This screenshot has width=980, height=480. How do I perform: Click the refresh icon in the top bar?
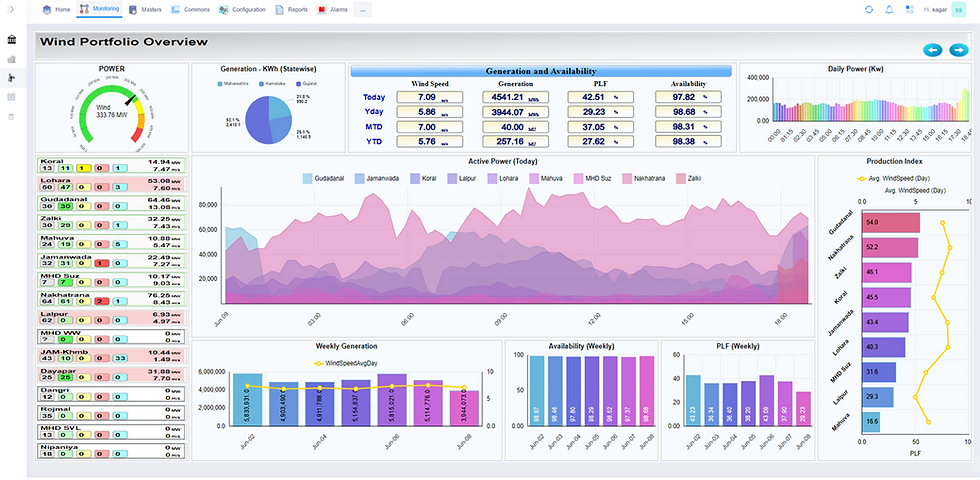[x=869, y=9]
